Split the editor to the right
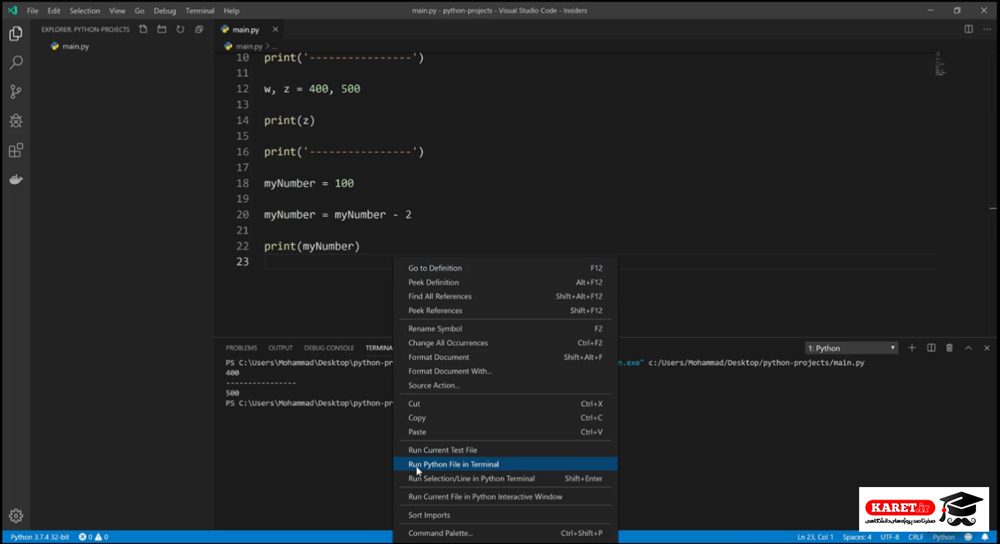1000x544 pixels. coord(968,29)
